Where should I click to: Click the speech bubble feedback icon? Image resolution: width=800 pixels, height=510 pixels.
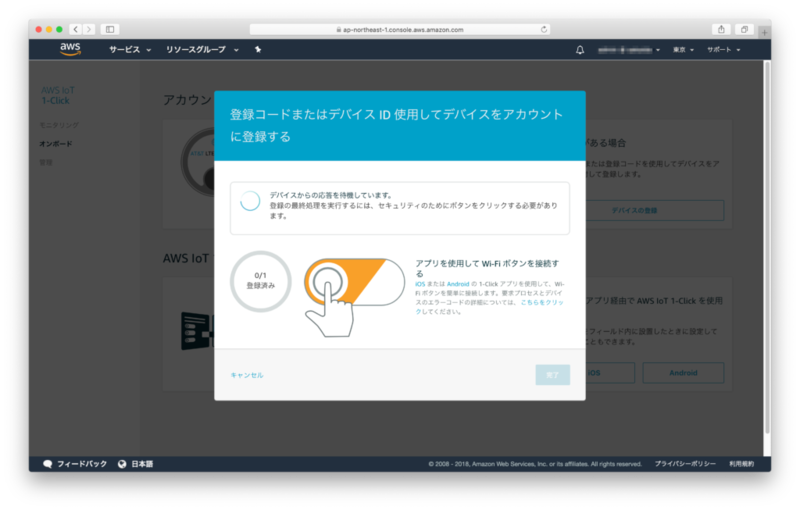pos(48,464)
